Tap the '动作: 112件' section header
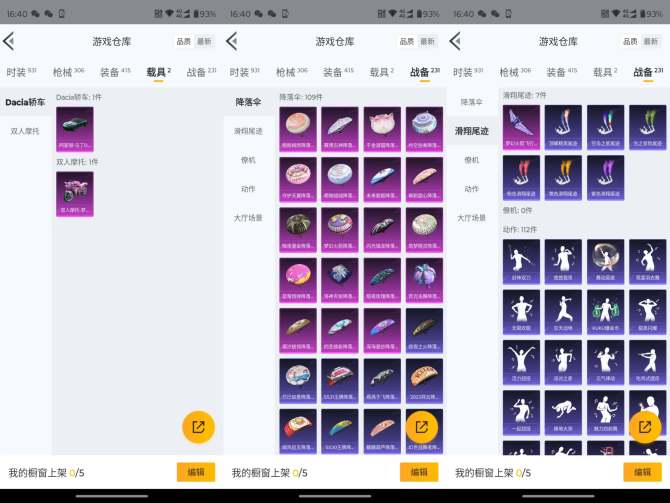The width and height of the screenshot is (670, 503). click(x=520, y=229)
